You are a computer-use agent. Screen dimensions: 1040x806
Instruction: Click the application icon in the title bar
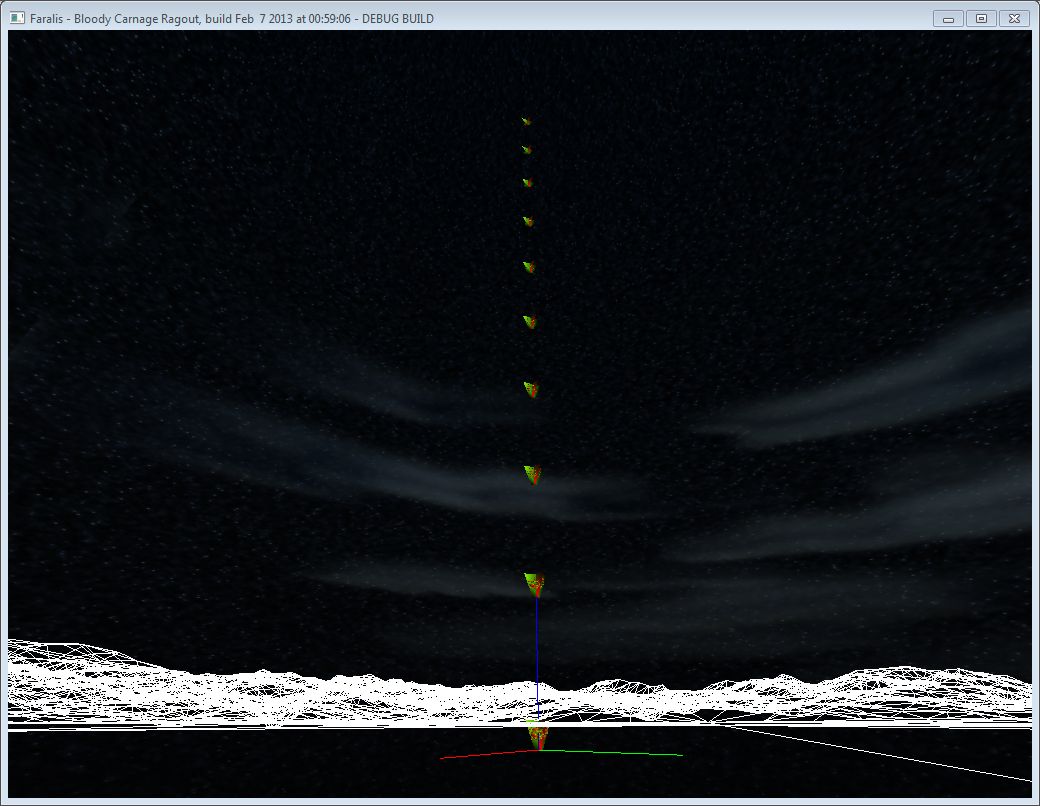pos(17,18)
